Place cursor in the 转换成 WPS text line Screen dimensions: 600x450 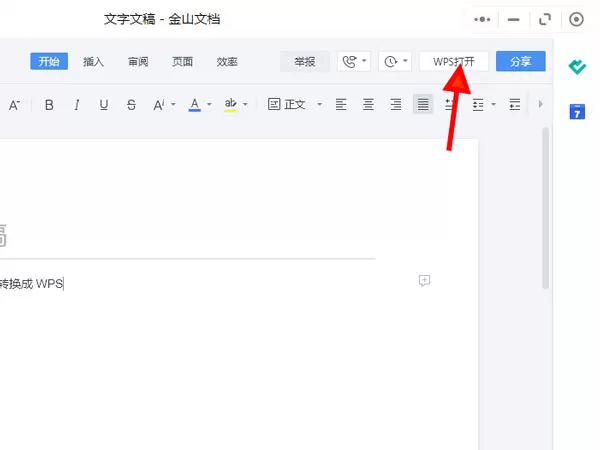pos(31,284)
